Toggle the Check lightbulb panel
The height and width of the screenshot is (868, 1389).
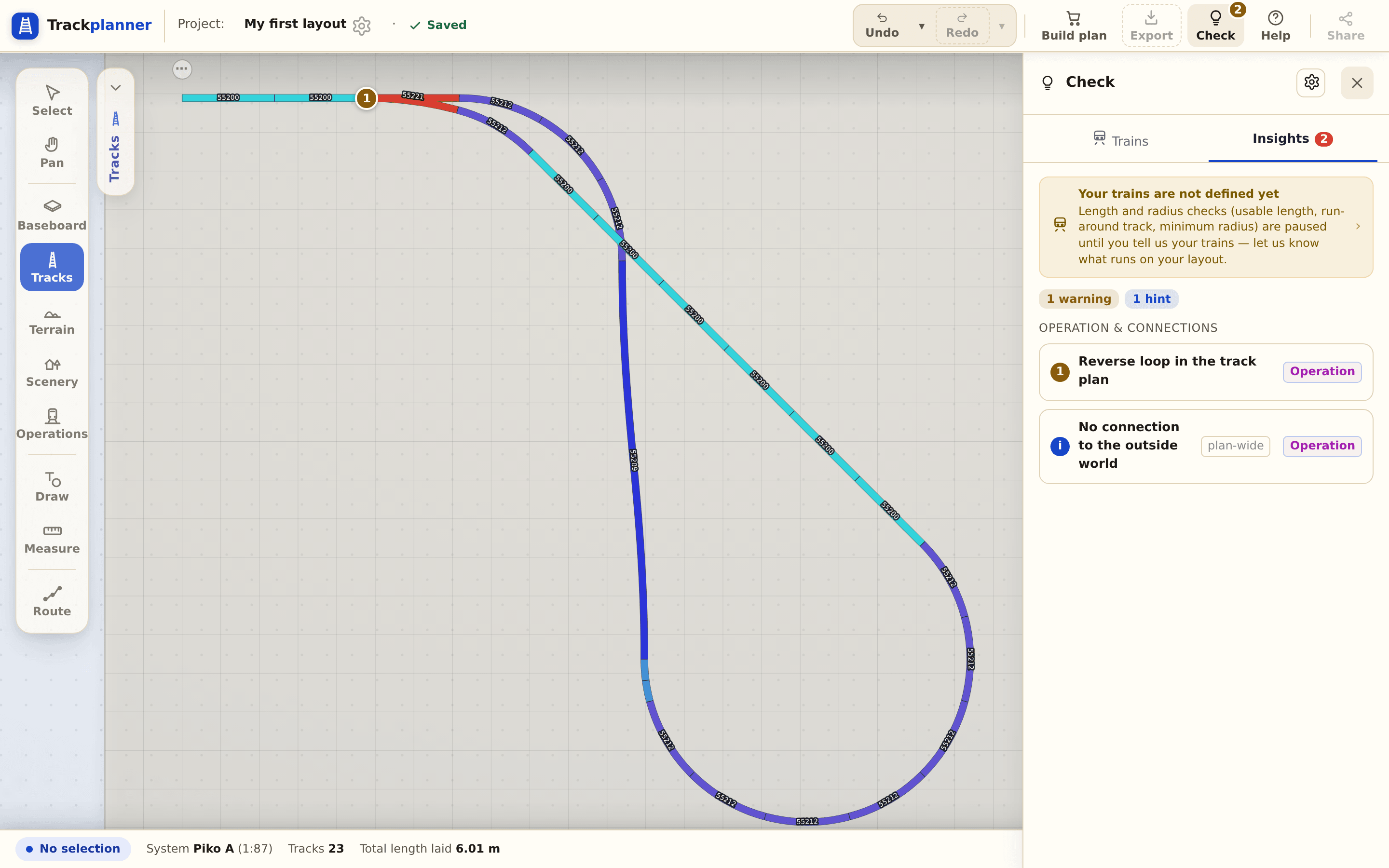tap(1215, 26)
